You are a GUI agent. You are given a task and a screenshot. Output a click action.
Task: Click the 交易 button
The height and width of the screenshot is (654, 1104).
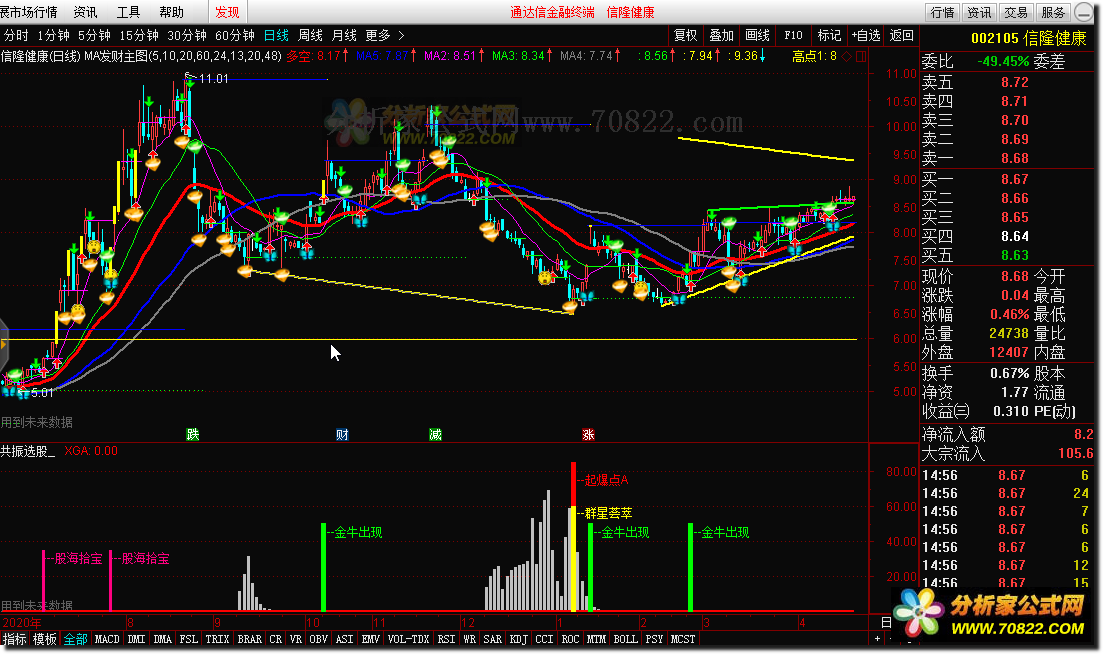coord(1016,12)
